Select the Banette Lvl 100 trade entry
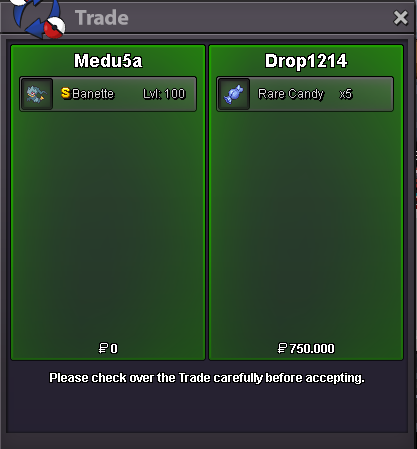Screen dimensions: 417x449 [108, 94]
